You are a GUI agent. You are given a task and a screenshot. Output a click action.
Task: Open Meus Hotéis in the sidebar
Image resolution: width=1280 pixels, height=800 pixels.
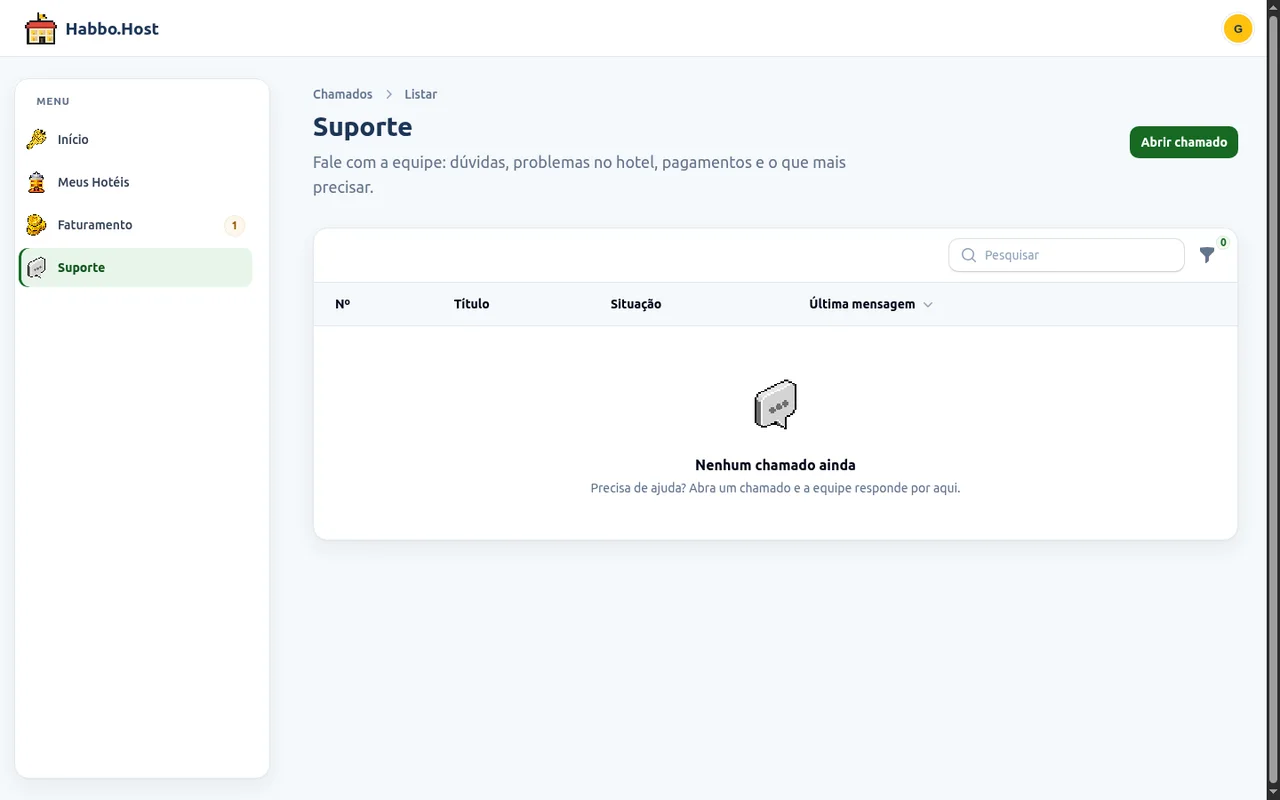(x=135, y=182)
